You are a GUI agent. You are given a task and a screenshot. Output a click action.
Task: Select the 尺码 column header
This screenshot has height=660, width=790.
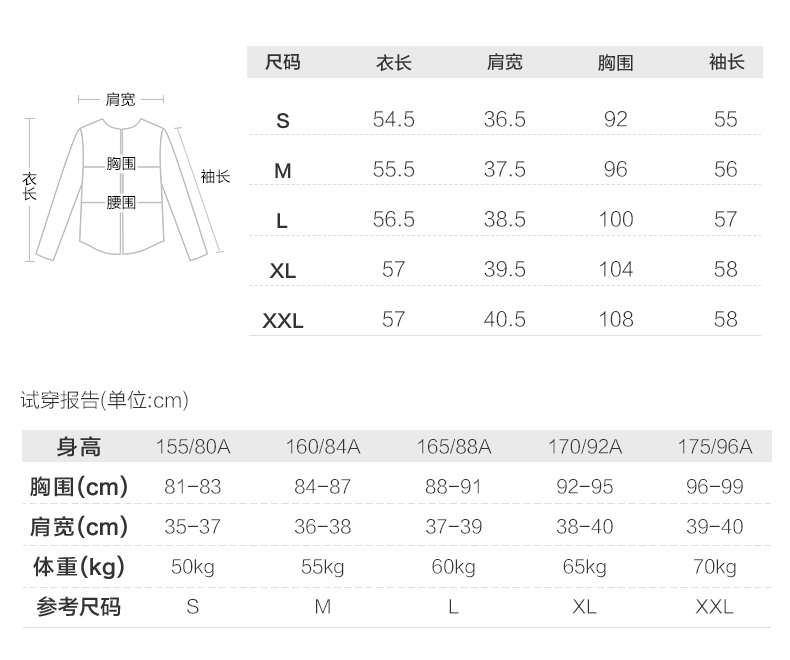(x=282, y=62)
